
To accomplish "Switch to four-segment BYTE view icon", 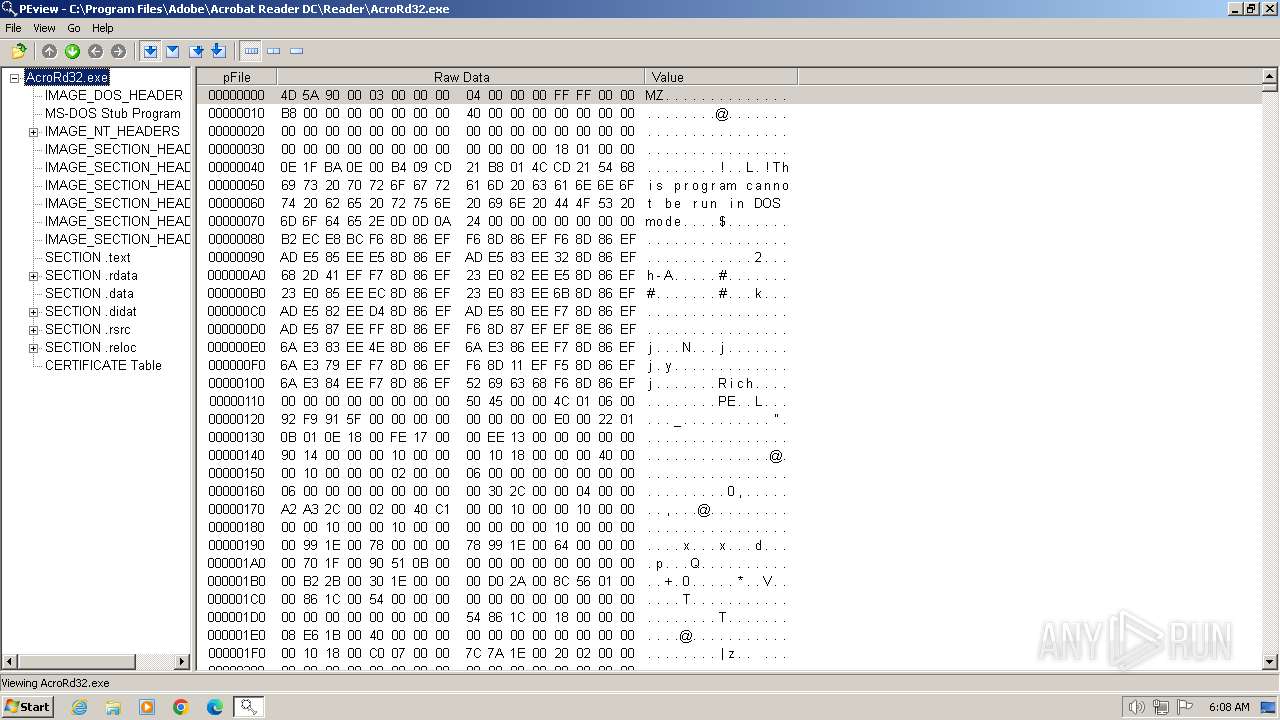I will (x=251, y=51).
